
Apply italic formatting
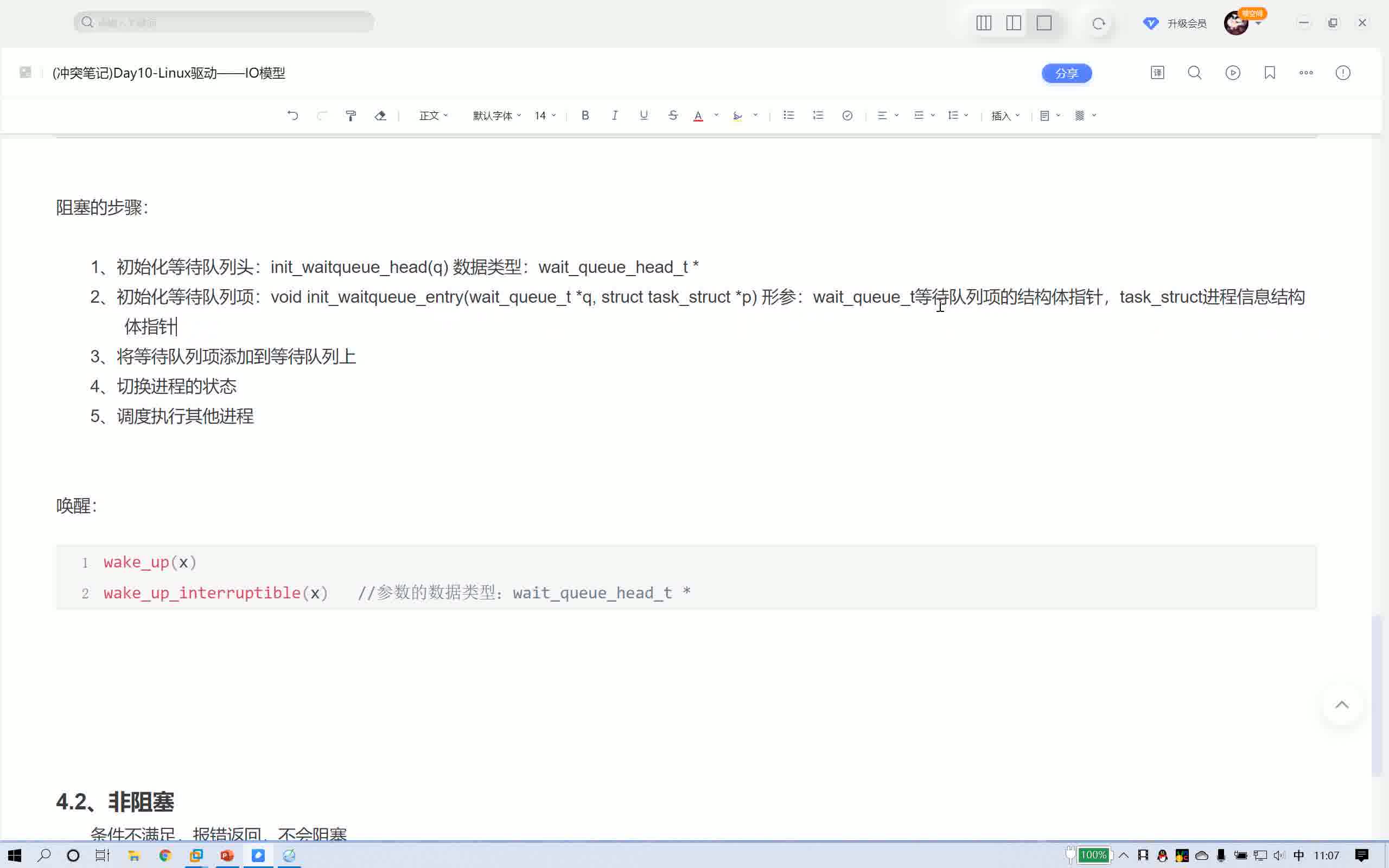(x=614, y=116)
